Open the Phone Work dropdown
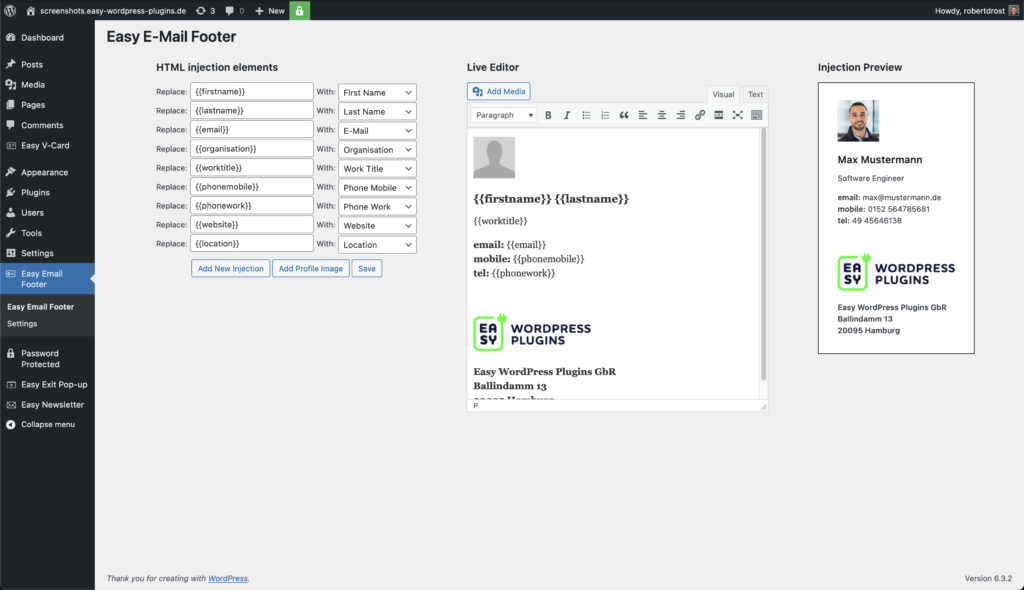 pos(377,206)
